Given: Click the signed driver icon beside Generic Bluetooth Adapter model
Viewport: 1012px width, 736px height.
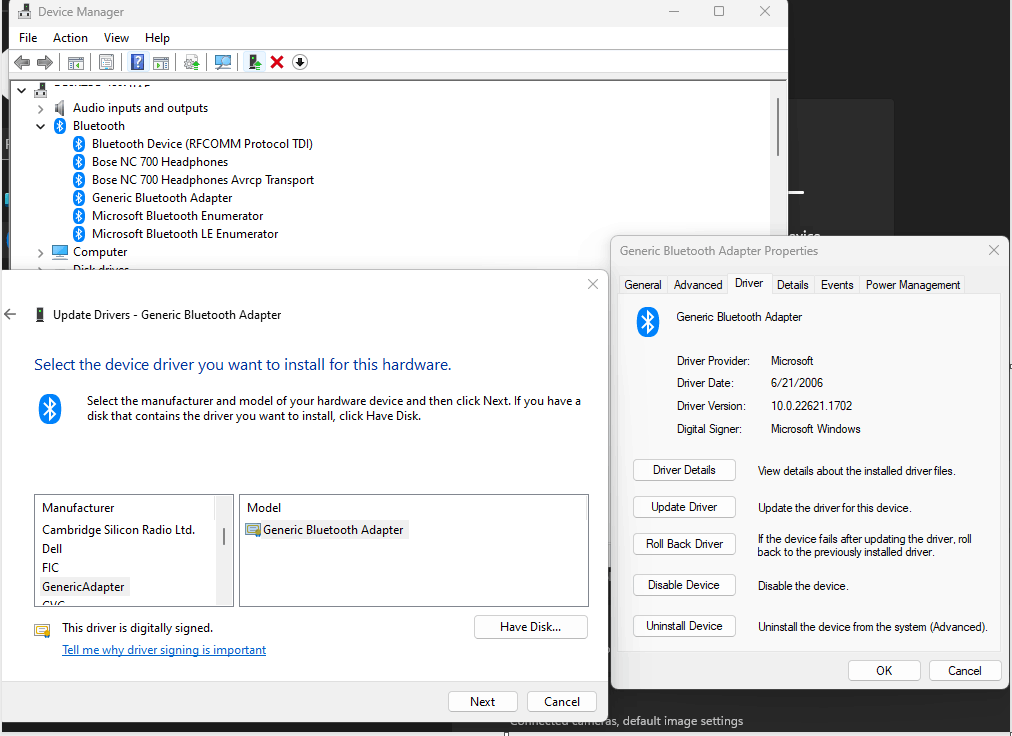Looking at the screenshot, I should point(253,530).
